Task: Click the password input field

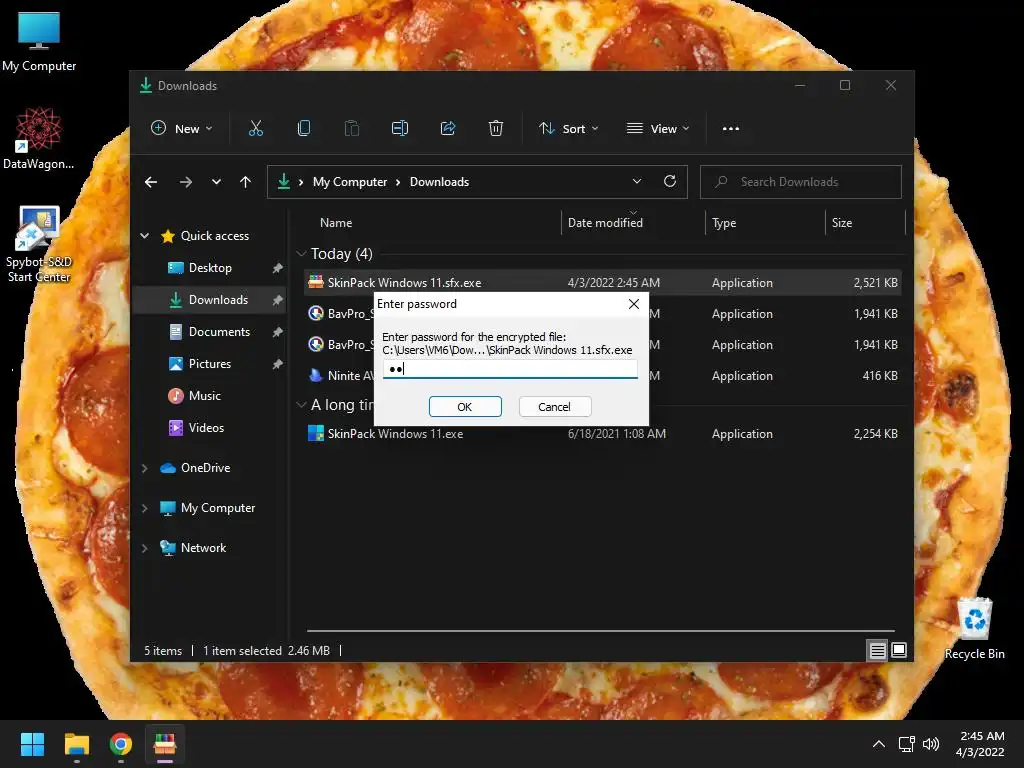Action: tap(509, 369)
